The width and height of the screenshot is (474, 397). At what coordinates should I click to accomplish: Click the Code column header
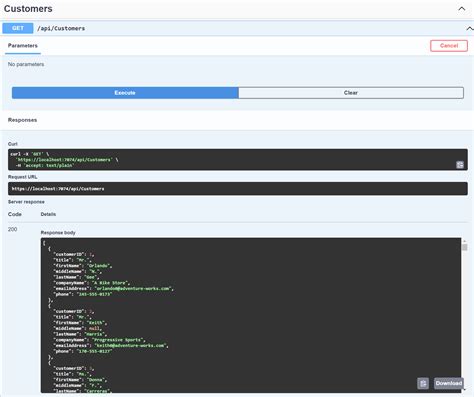point(15,214)
